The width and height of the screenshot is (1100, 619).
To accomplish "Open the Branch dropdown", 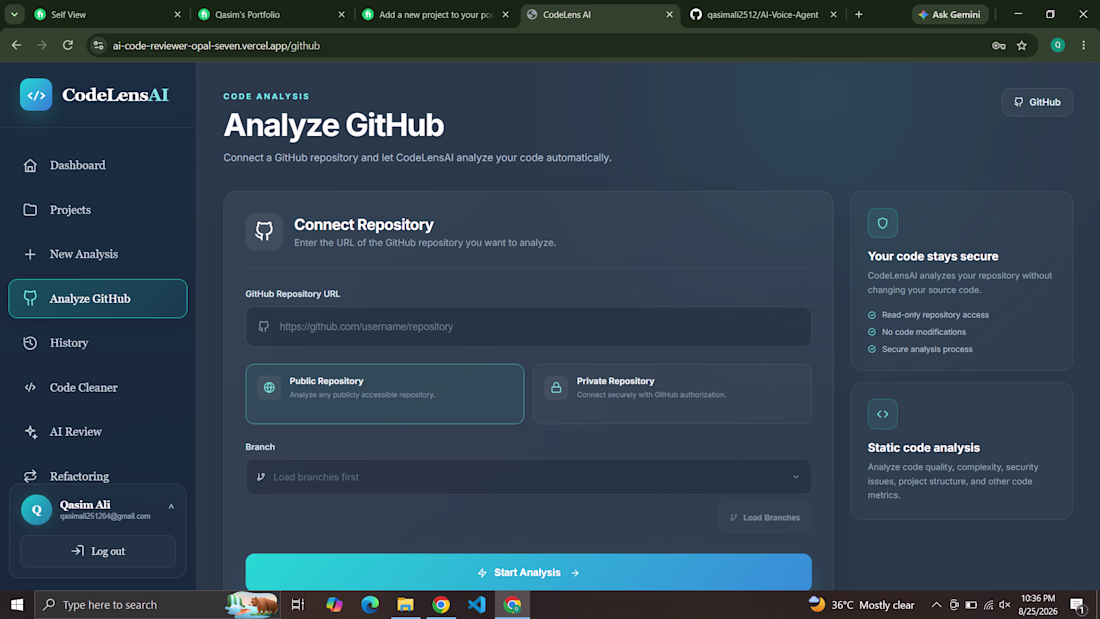I will 528,477.
